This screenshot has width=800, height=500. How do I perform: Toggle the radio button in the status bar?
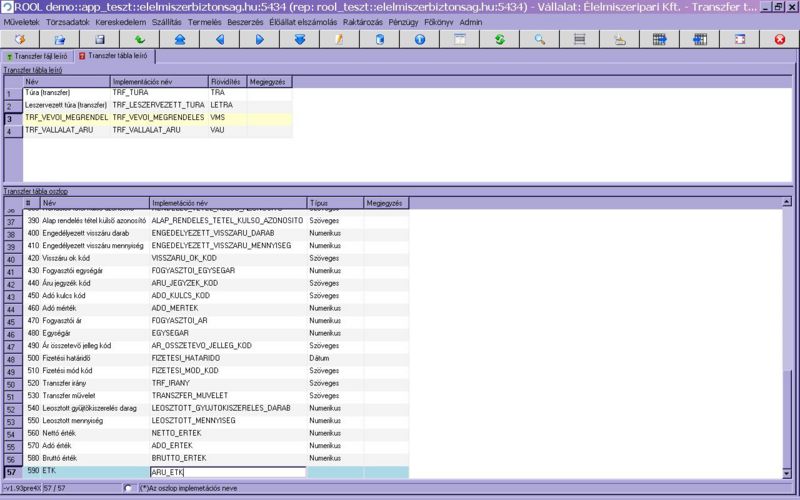(127, 488)
